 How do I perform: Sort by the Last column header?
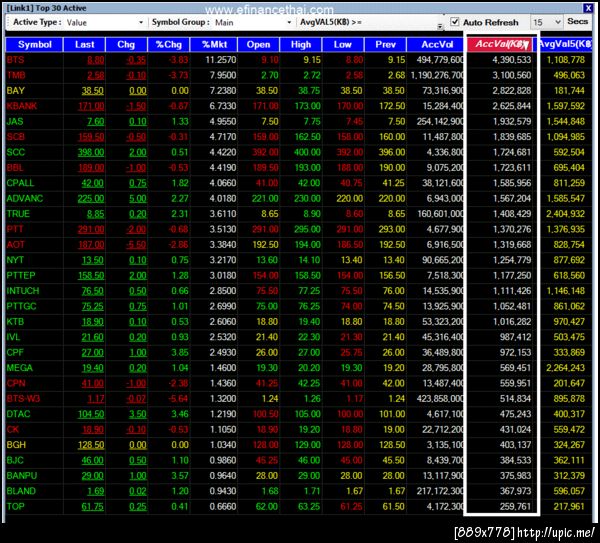pyautogui.click(x=85, y=45)
